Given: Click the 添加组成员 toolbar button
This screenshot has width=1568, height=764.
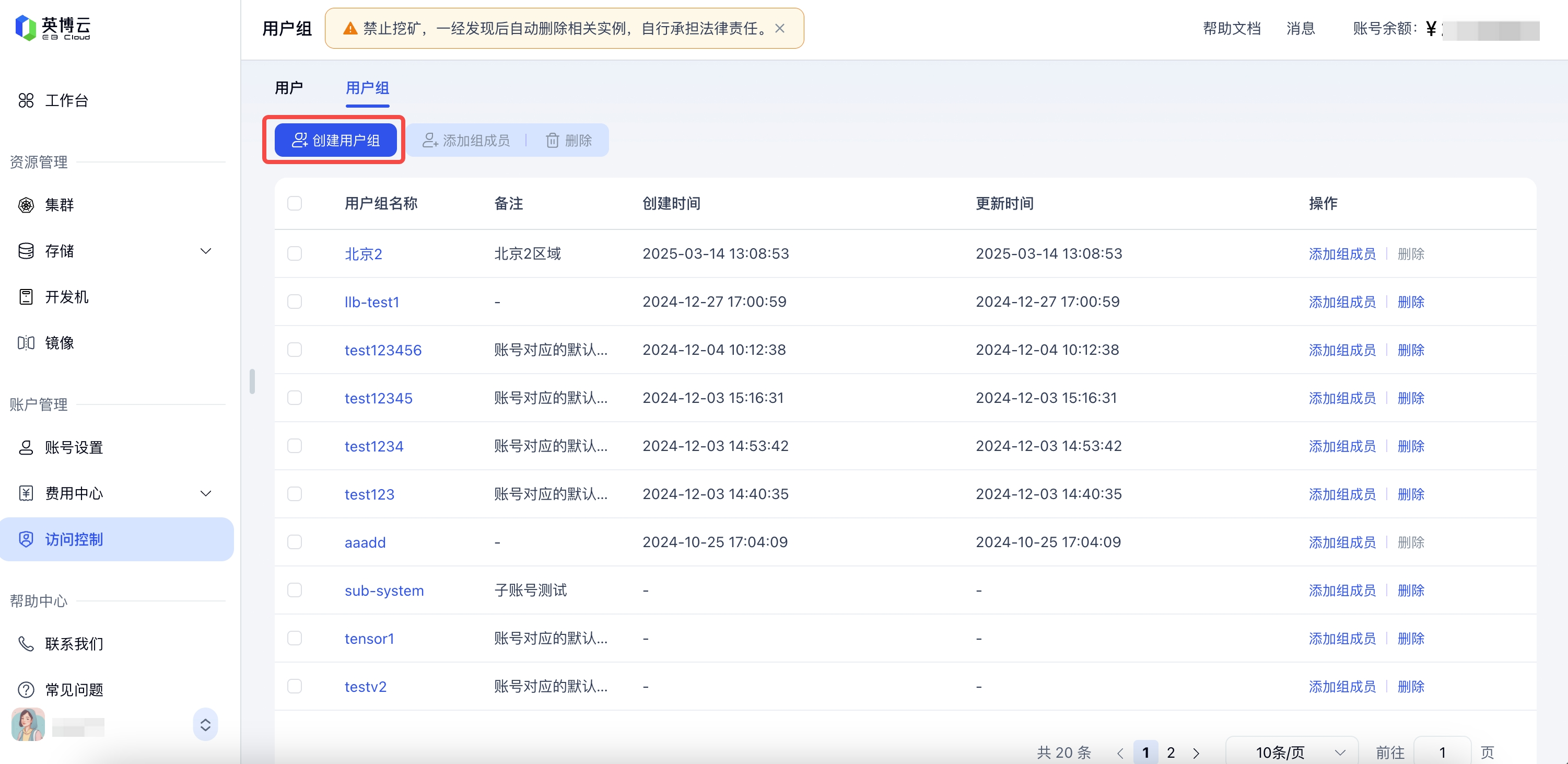Looking at the screenshot, I should (x=466, y=141).
